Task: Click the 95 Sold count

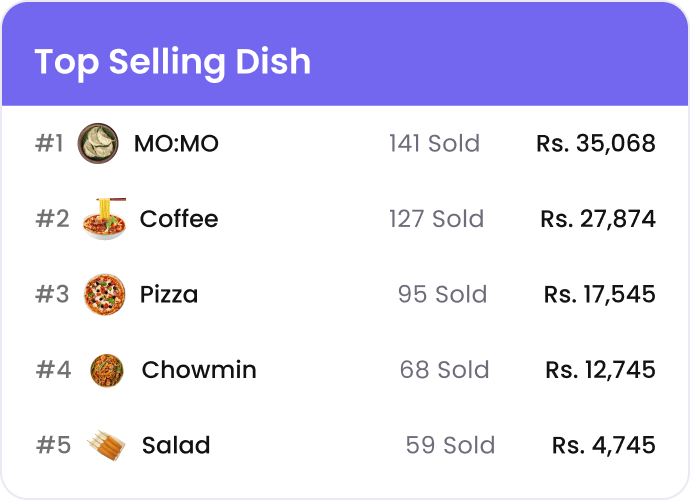Action: coord(442,295)
